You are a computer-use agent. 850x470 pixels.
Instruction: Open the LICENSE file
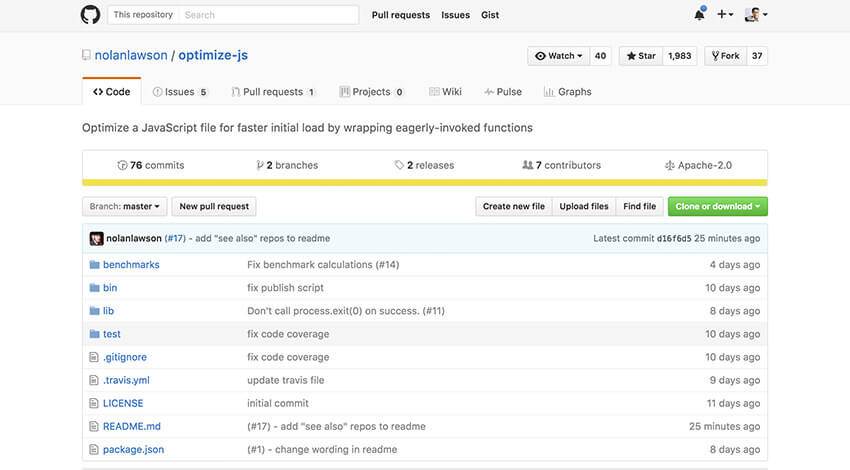click(x=123, y=403)
